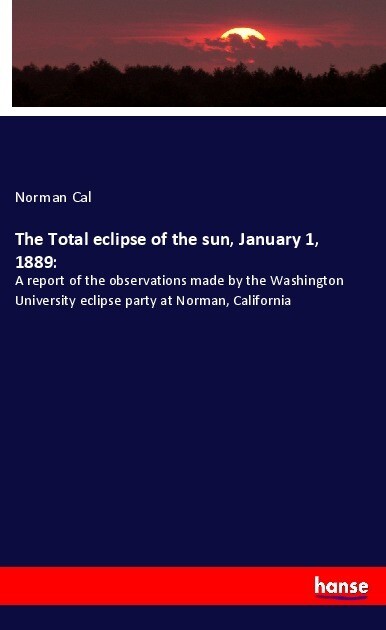Click the navy strip below the red band

(193, 618)
